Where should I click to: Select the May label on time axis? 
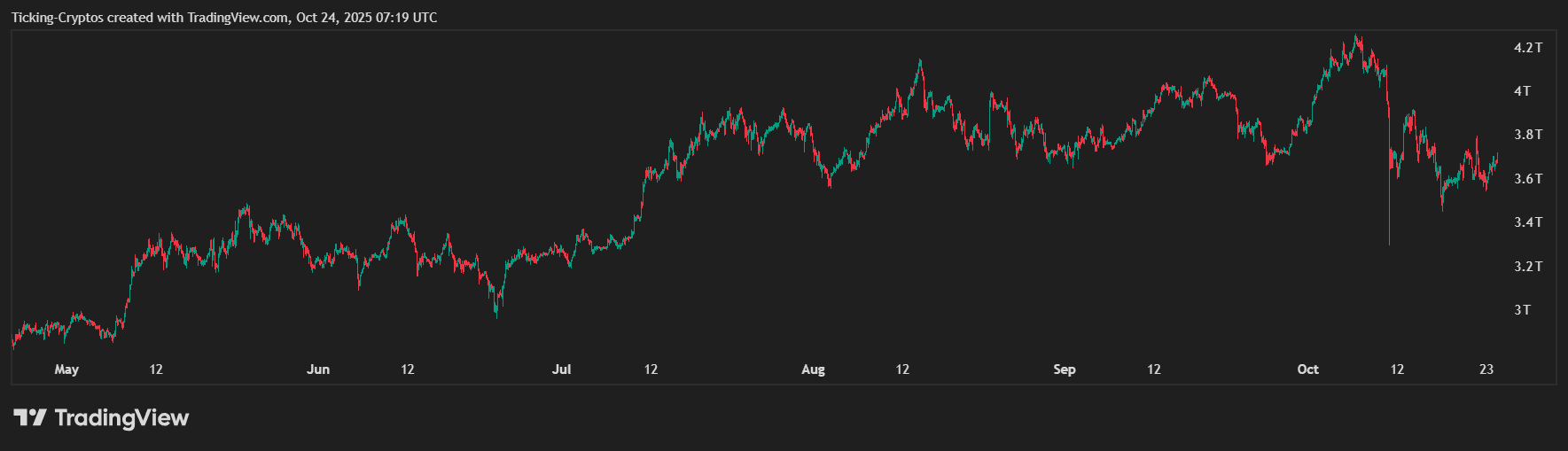coord(66,369)
